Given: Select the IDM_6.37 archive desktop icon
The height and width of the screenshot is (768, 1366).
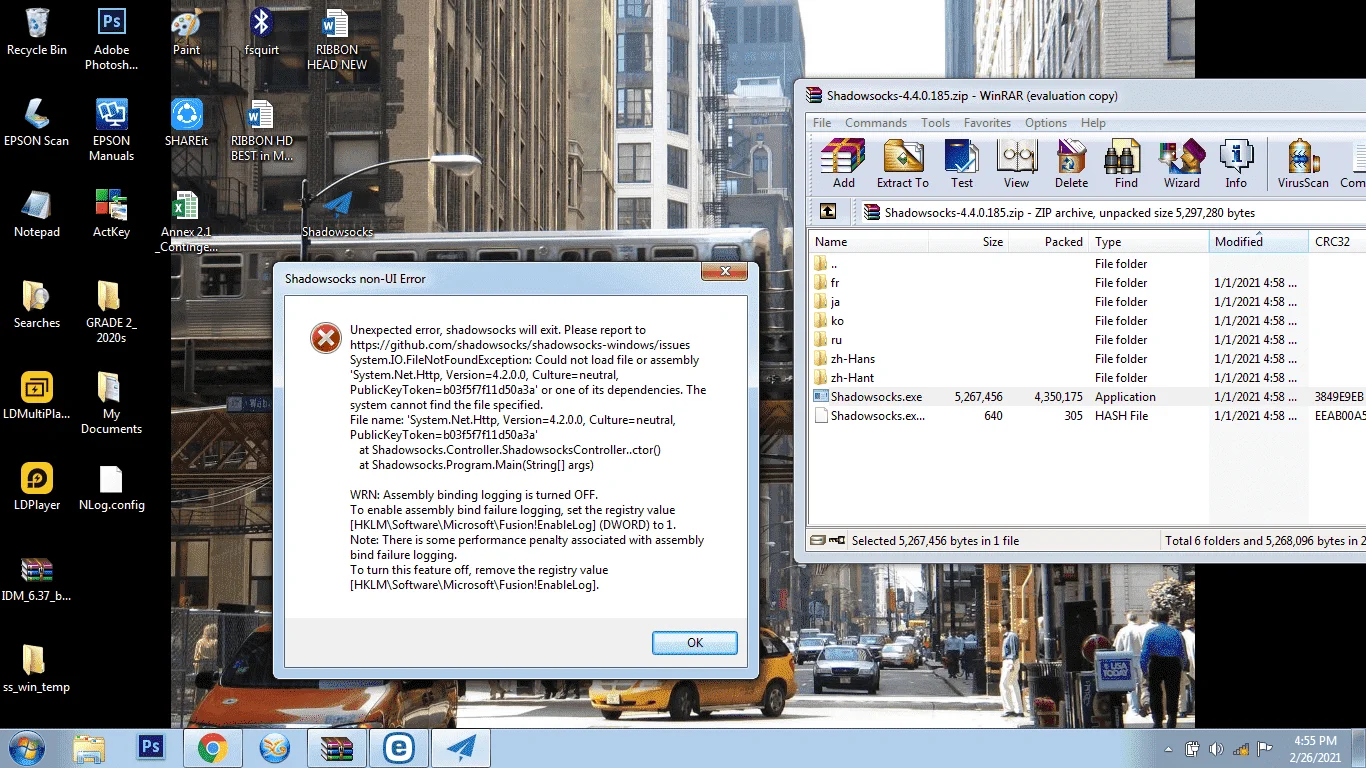Looking at the screenshot, I should (x=37, y=578).
